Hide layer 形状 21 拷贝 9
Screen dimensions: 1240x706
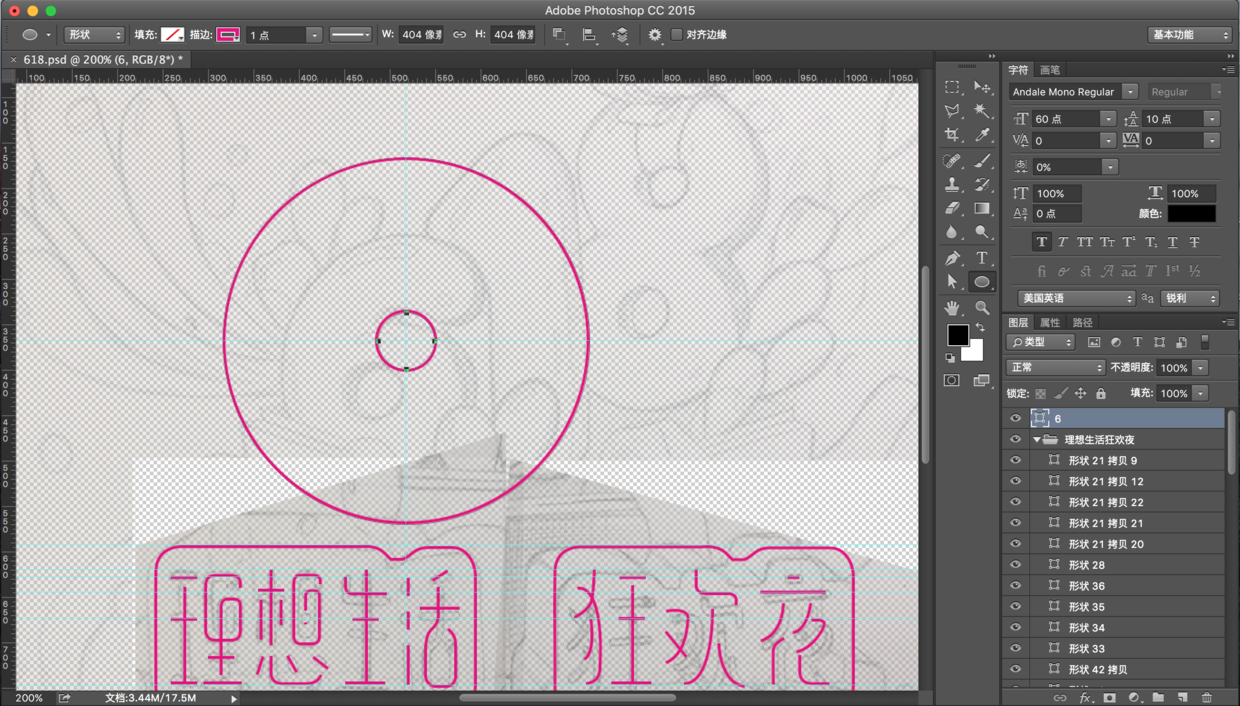click(x=1015, y=461)
